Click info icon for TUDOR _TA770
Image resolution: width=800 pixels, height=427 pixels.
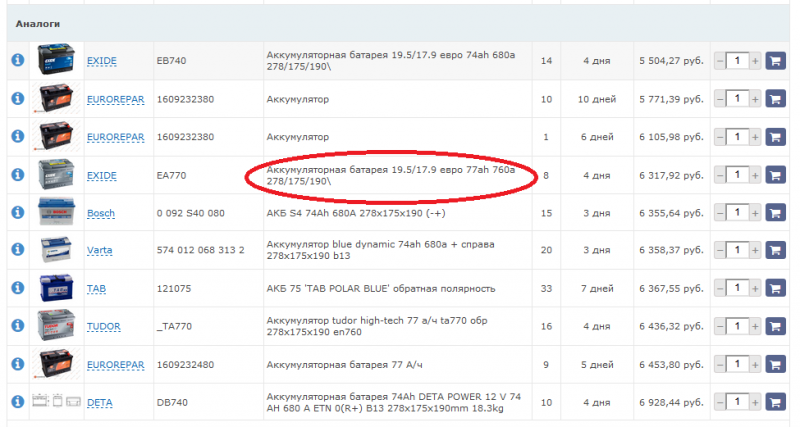coord(18,325)
